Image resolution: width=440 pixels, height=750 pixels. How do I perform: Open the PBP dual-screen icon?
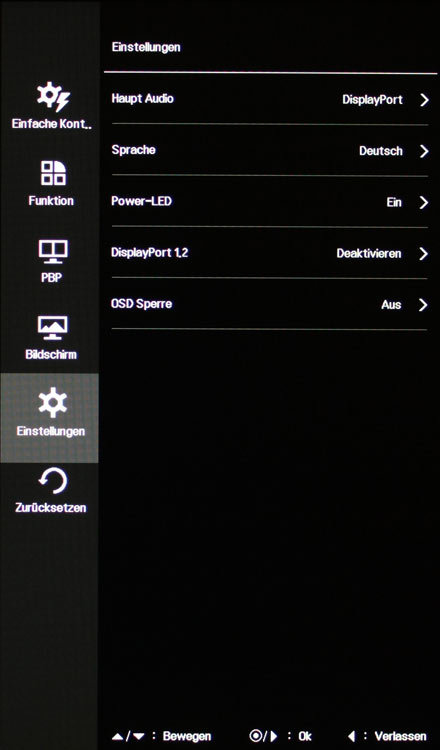coord(53,252)
